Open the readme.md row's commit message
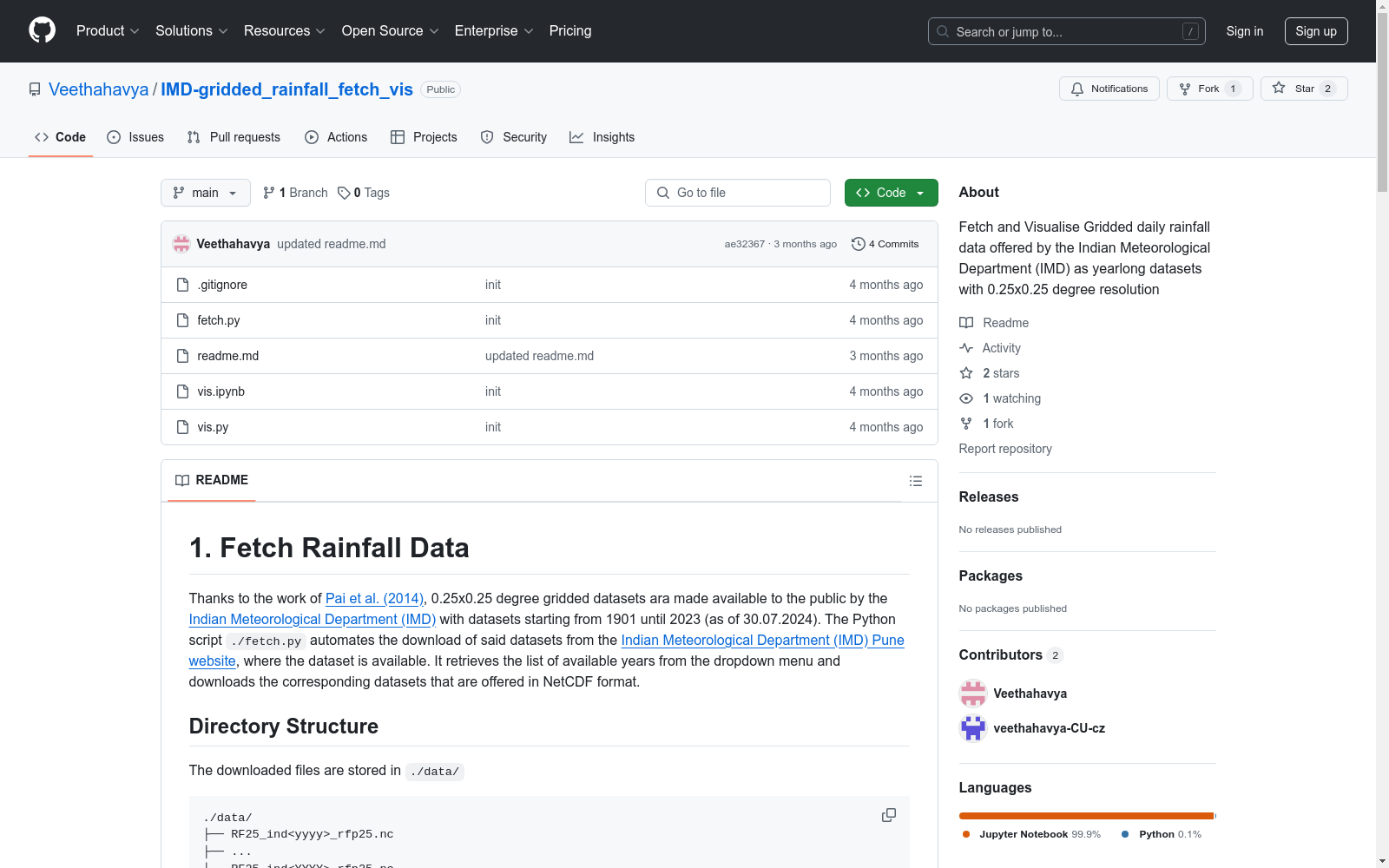This screenshot has width=1389, height=868. point(539,356)
